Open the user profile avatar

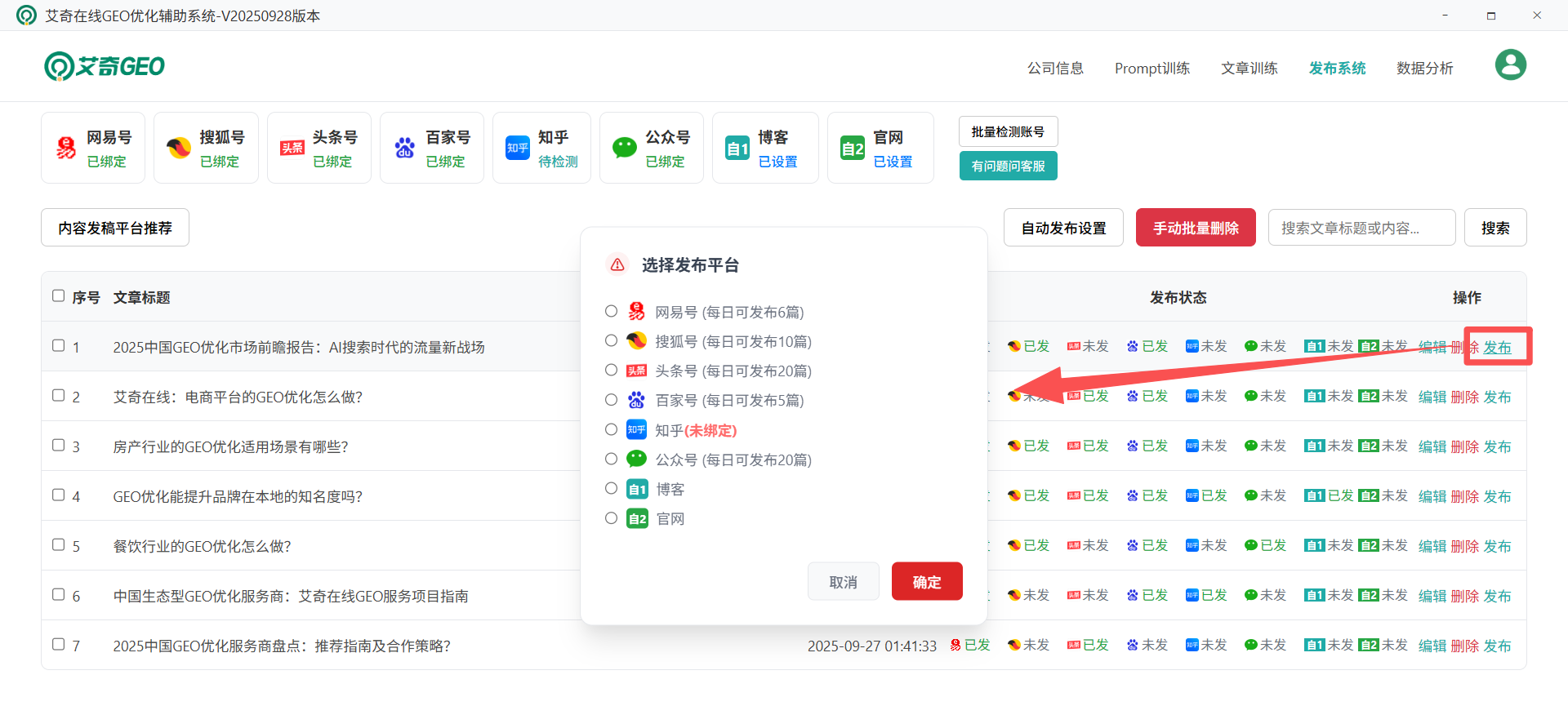[x=1510, y=64]
